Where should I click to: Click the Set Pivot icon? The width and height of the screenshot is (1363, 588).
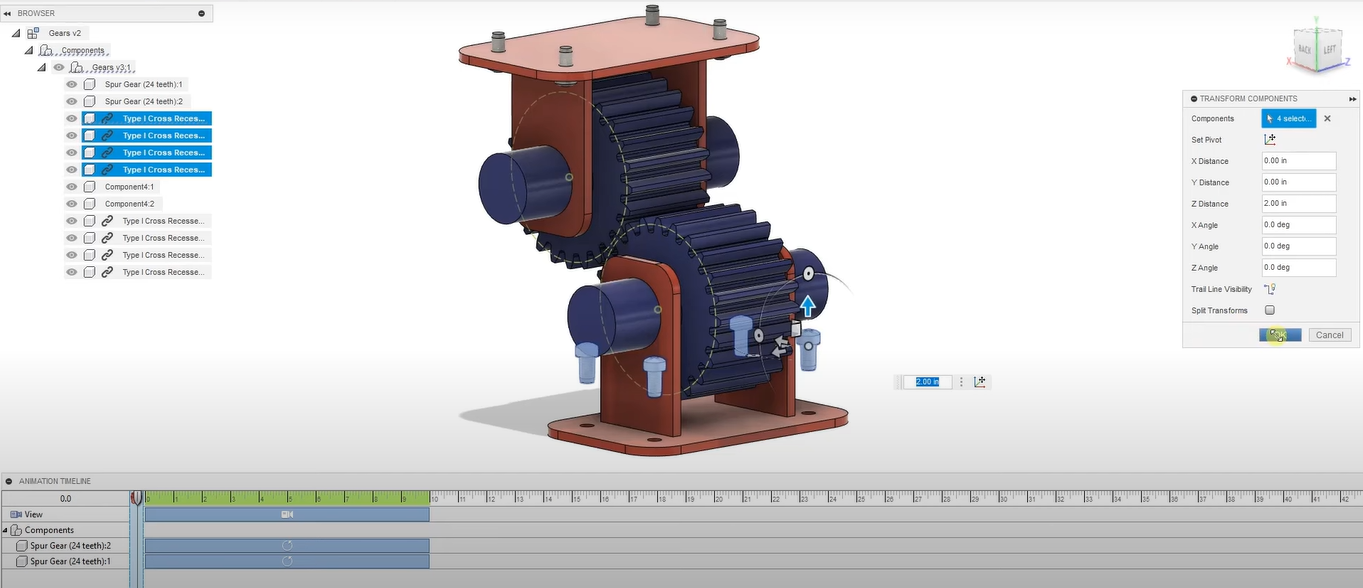[x=1270, y=140]
